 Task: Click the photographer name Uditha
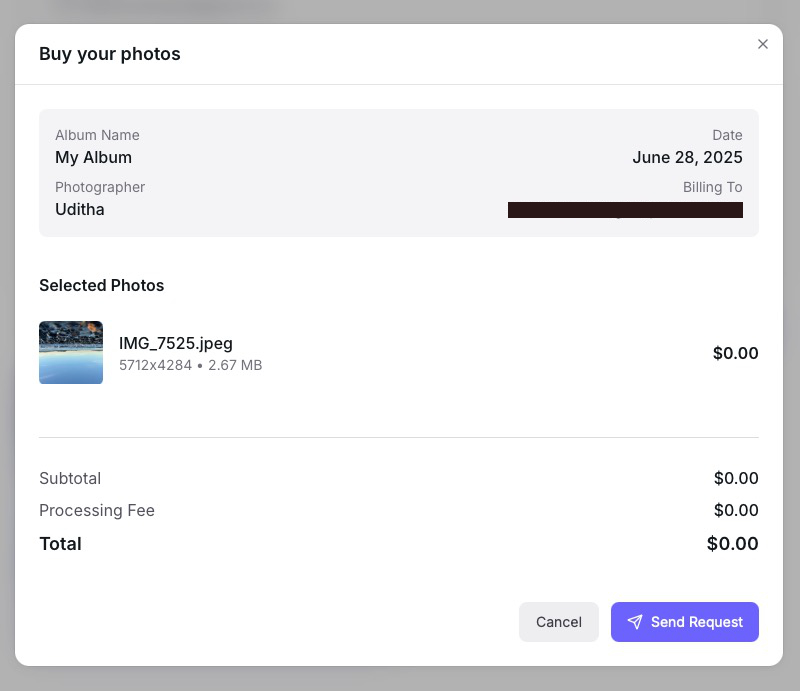[x=80, y=209]
